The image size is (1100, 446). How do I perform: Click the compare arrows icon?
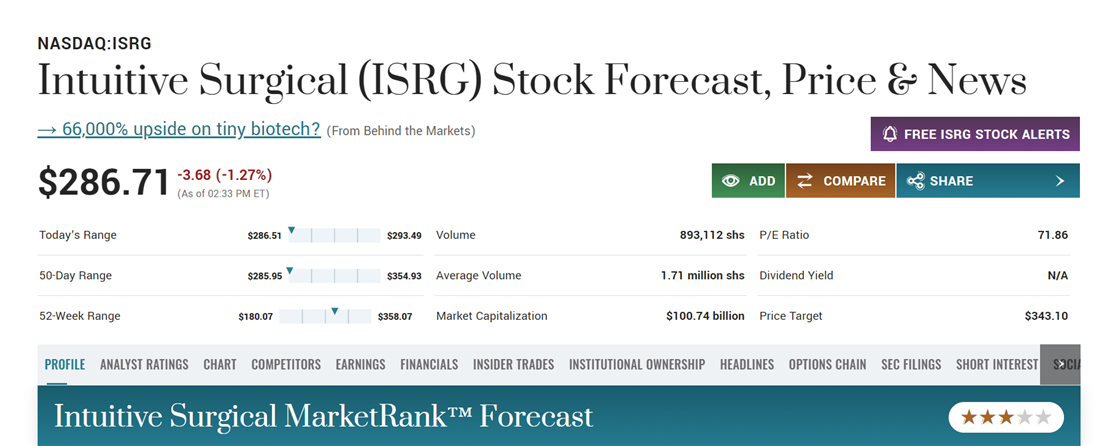804,181
